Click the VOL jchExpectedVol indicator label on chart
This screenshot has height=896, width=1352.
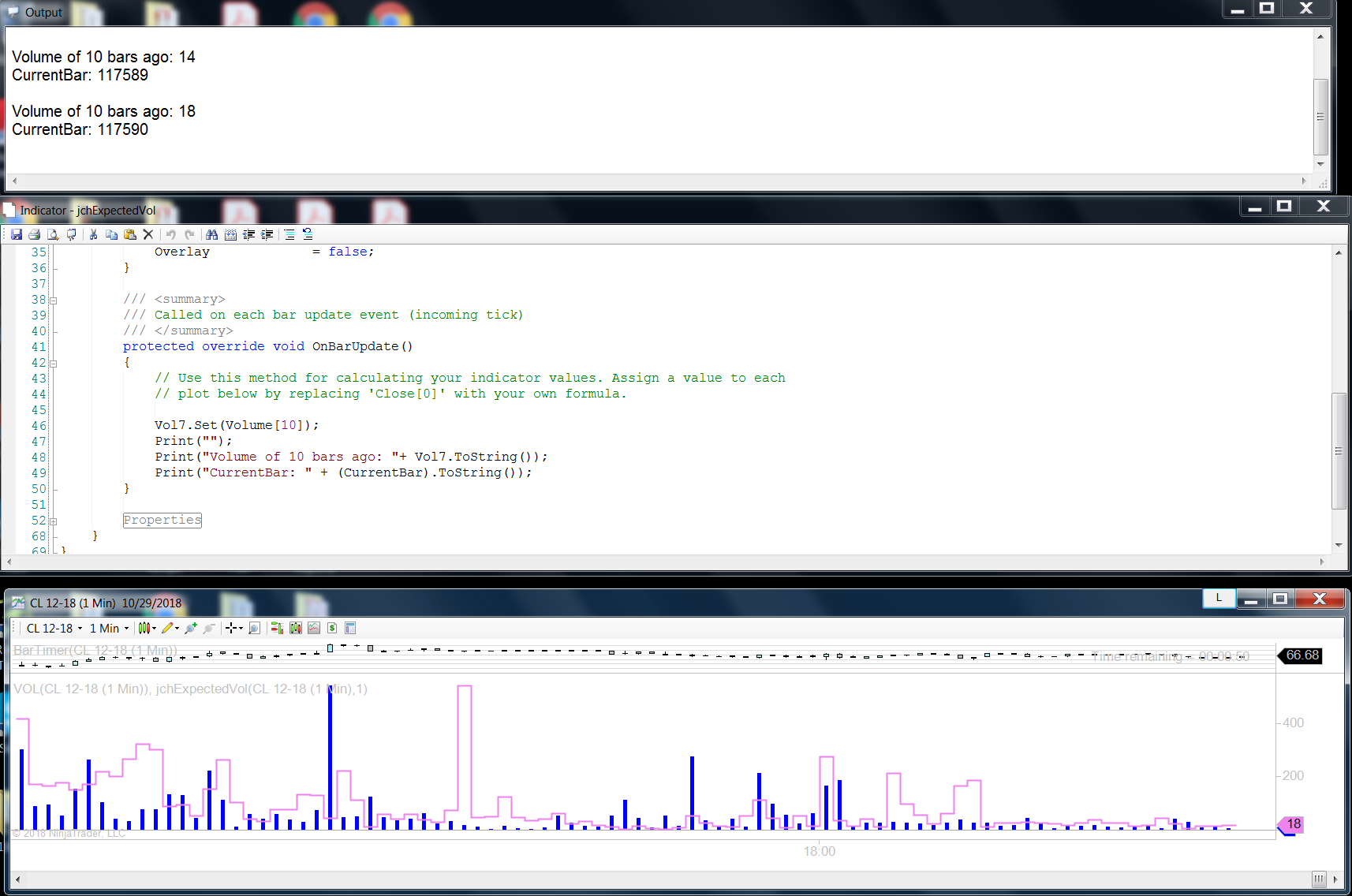coord(190,689)
